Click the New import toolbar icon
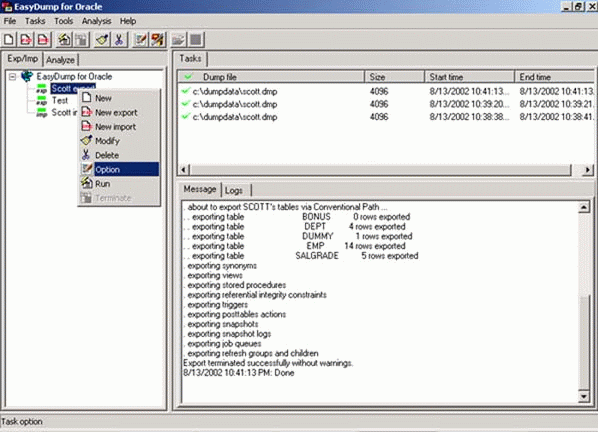 (43, 40)
